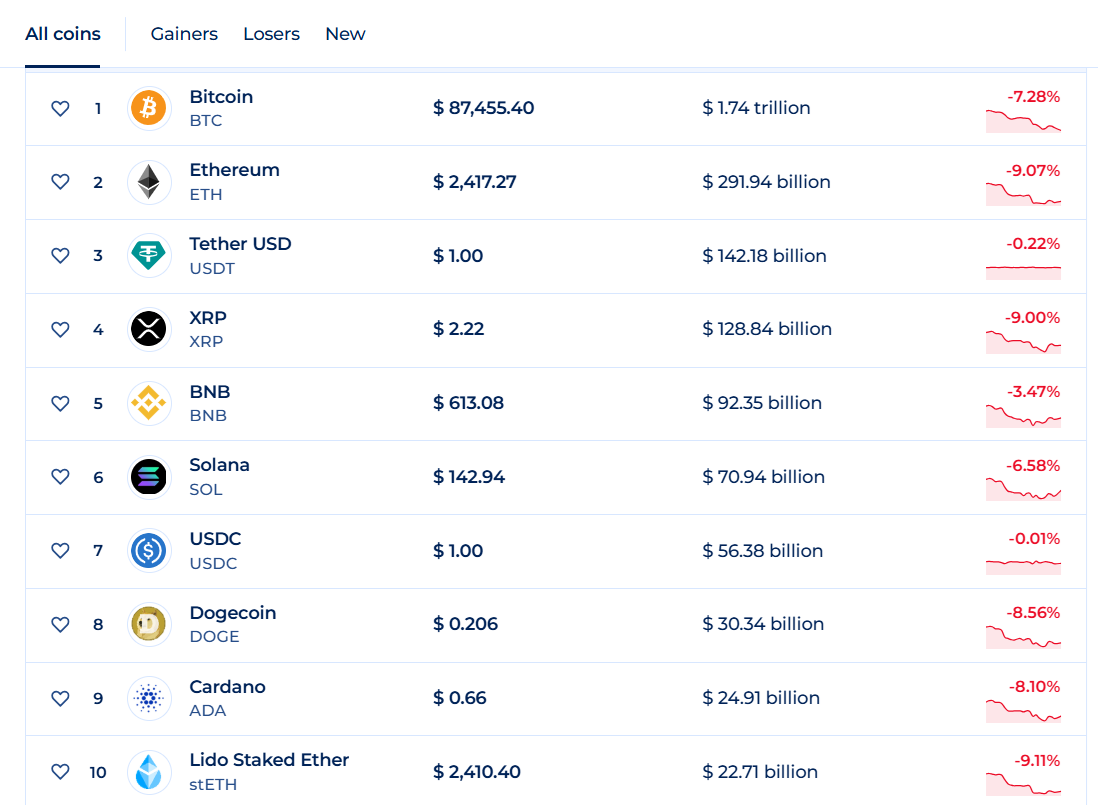The height and width of the screenshot is (805, 1098).
Task: View the Dogecoin name link
Action: pyautogui.click(x=232, y=613)
